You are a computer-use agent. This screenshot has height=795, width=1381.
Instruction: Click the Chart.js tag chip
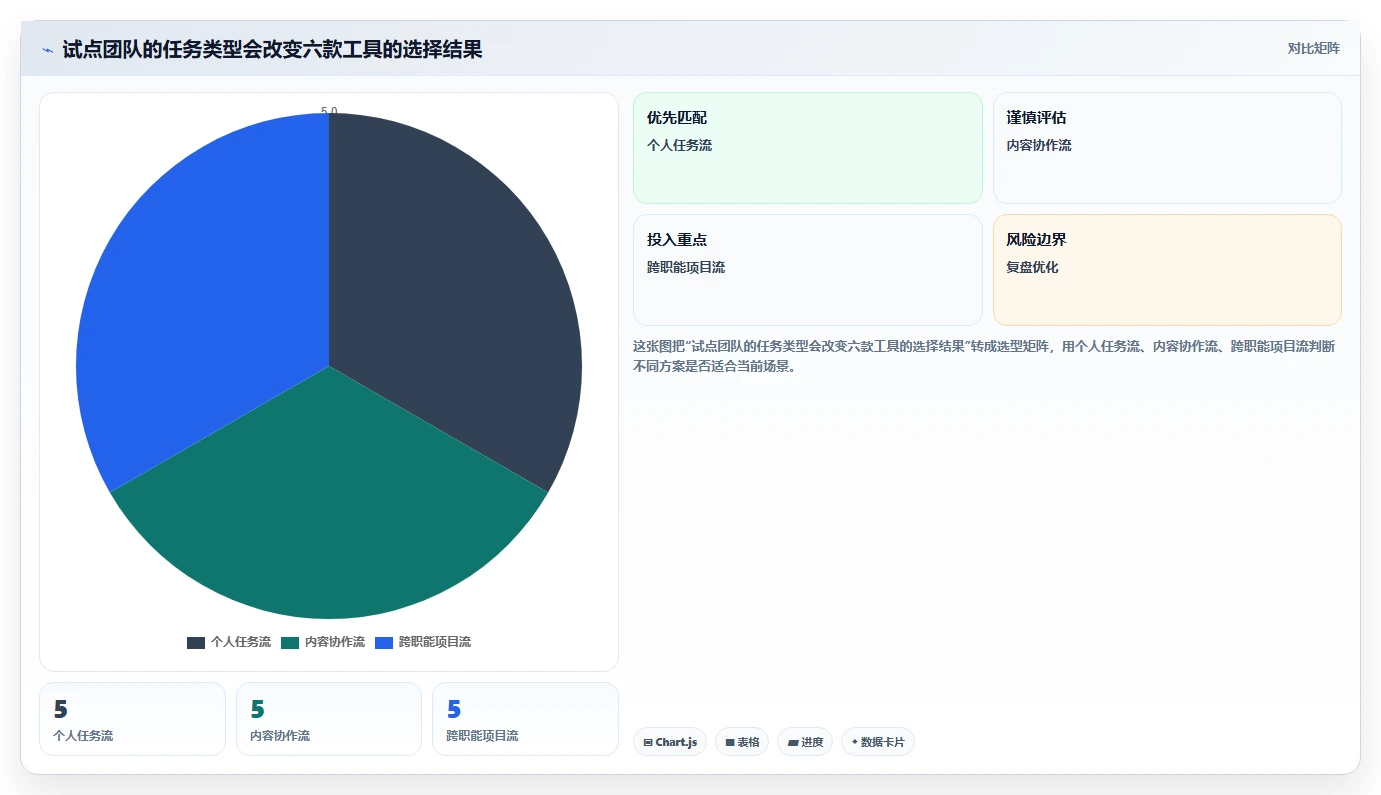[670, 742]
